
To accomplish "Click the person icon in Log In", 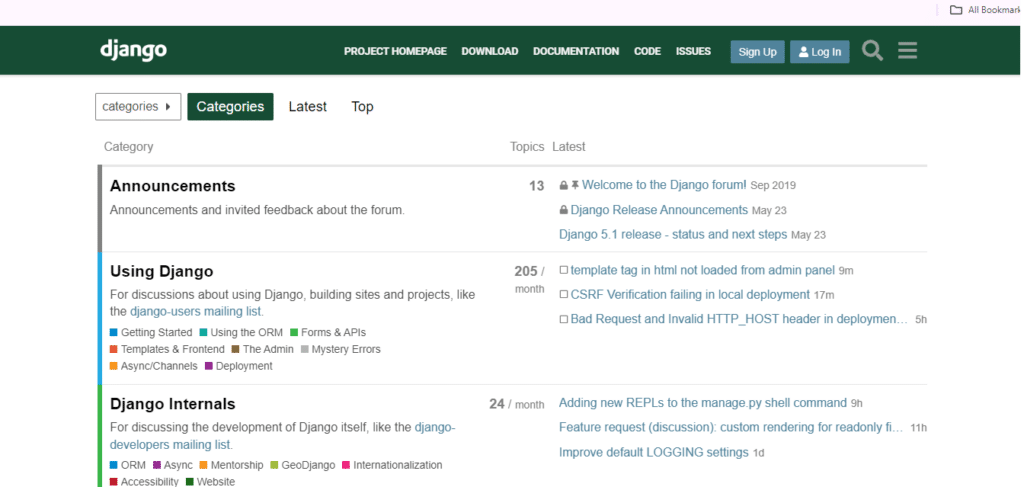I will (803, 52).
